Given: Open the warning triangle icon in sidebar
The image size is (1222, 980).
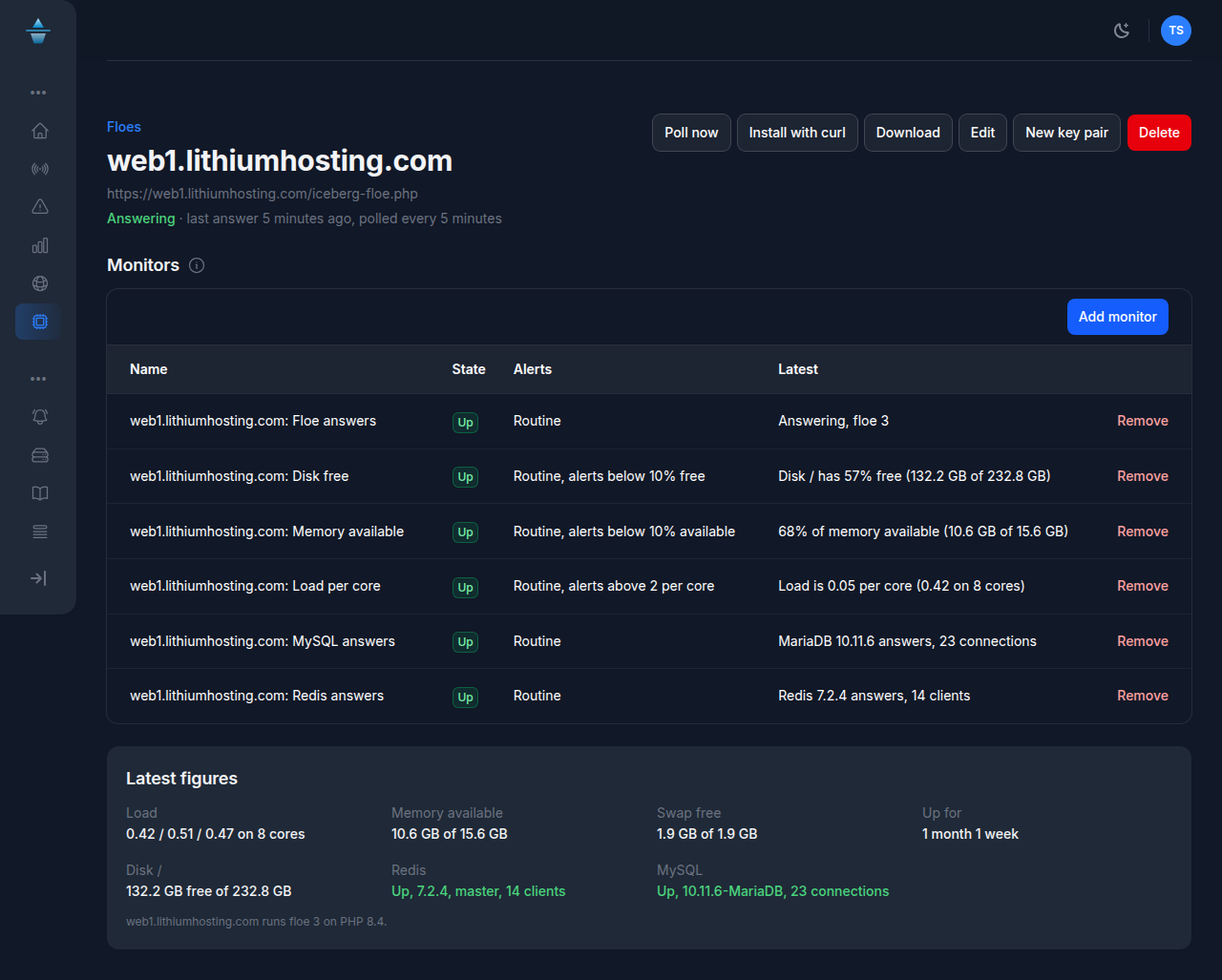Looking at the screenshot, I should pyautogui.click(x=39, y=207).
